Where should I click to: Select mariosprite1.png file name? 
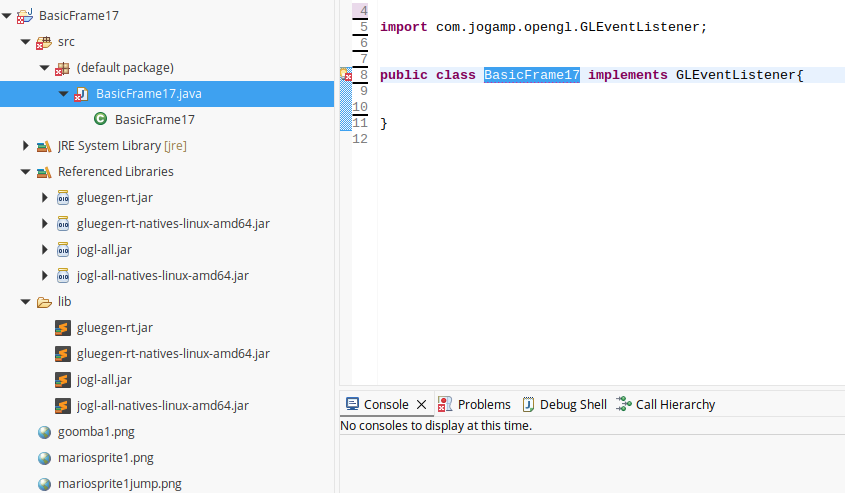pyautogui.click(x=106, y=457)
